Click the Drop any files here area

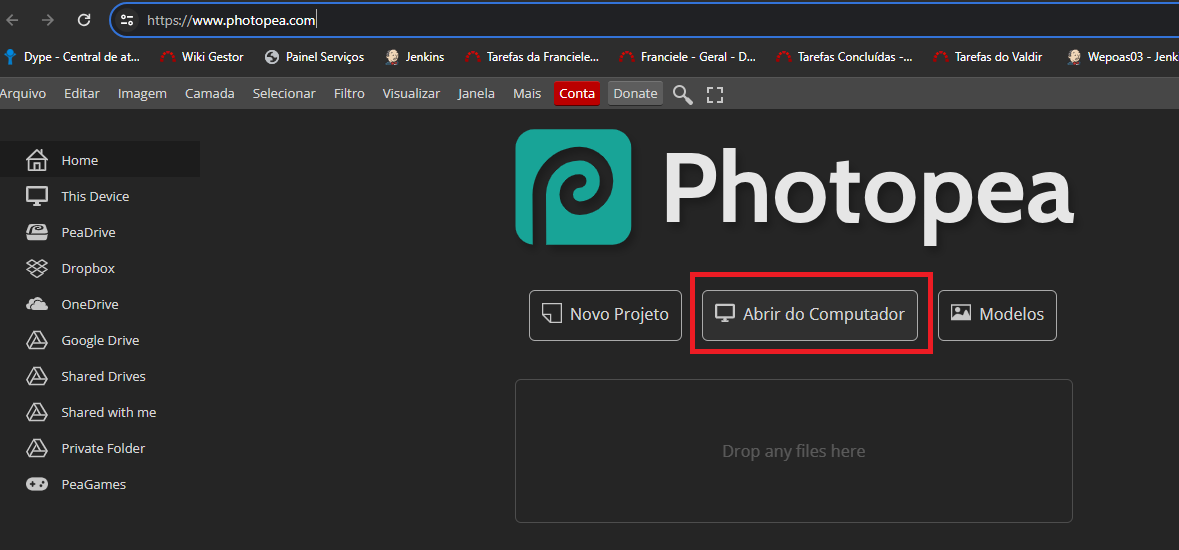pos(793,451)
